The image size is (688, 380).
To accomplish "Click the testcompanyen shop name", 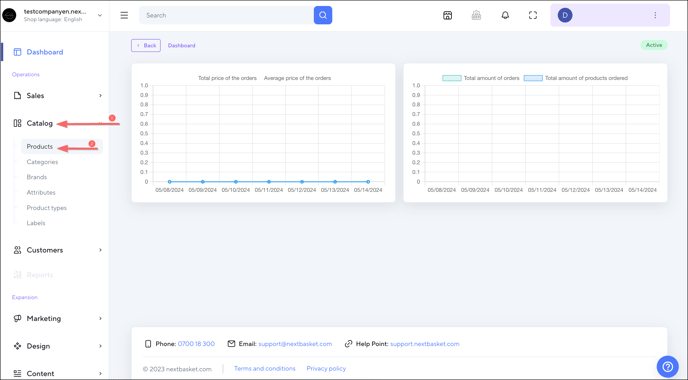I will point(55,12).
